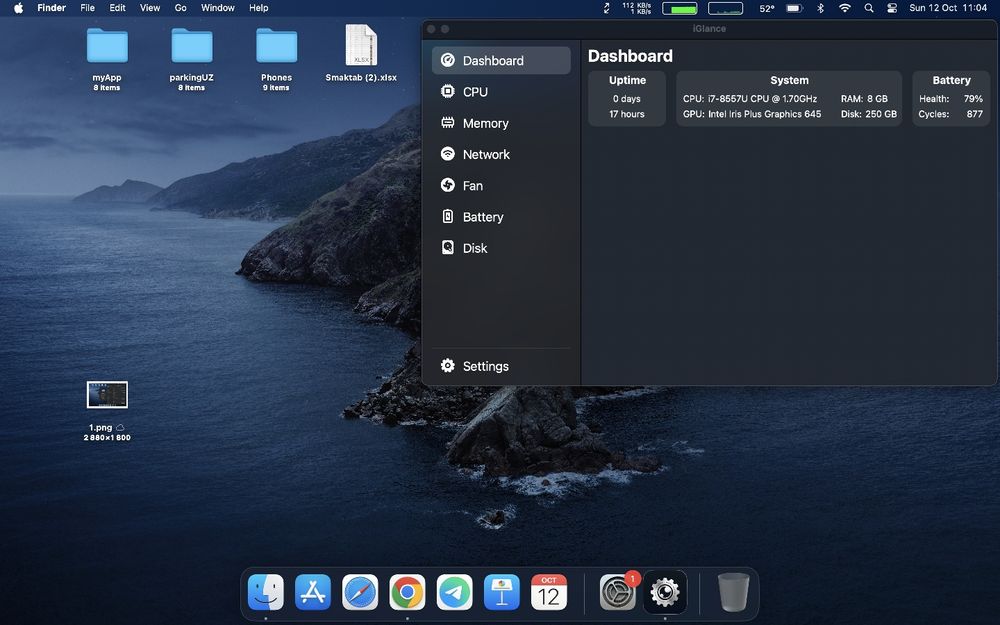Viewport: 1000px width, 625px height.
Task: Click the Wi-Fi status menu bar icon
Action: (845, 8)
